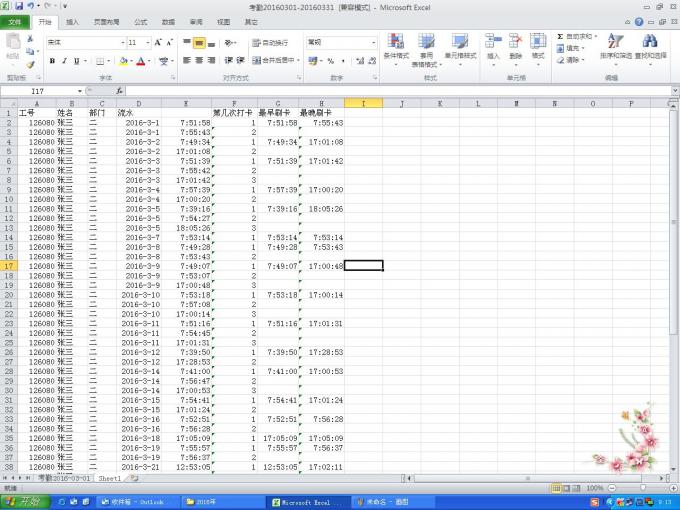Image resolution: width=680 pixels, height=510 pixels.
Task: Click the Increase Indent icon
Action: 241,60
